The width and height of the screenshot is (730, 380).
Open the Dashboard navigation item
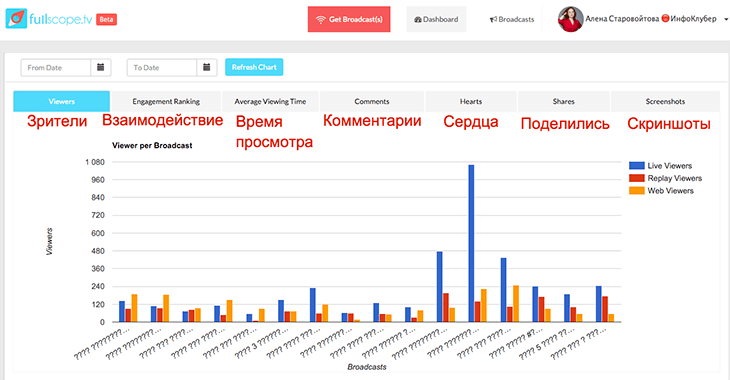pyautogui.click(x=436, y=19)
